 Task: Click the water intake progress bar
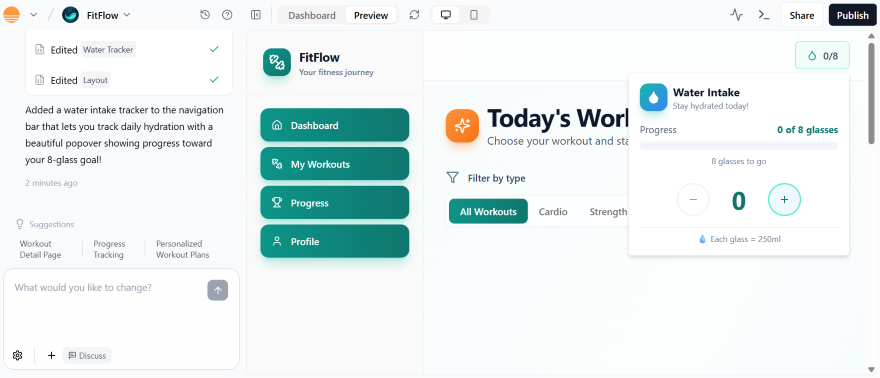[739, 146]
